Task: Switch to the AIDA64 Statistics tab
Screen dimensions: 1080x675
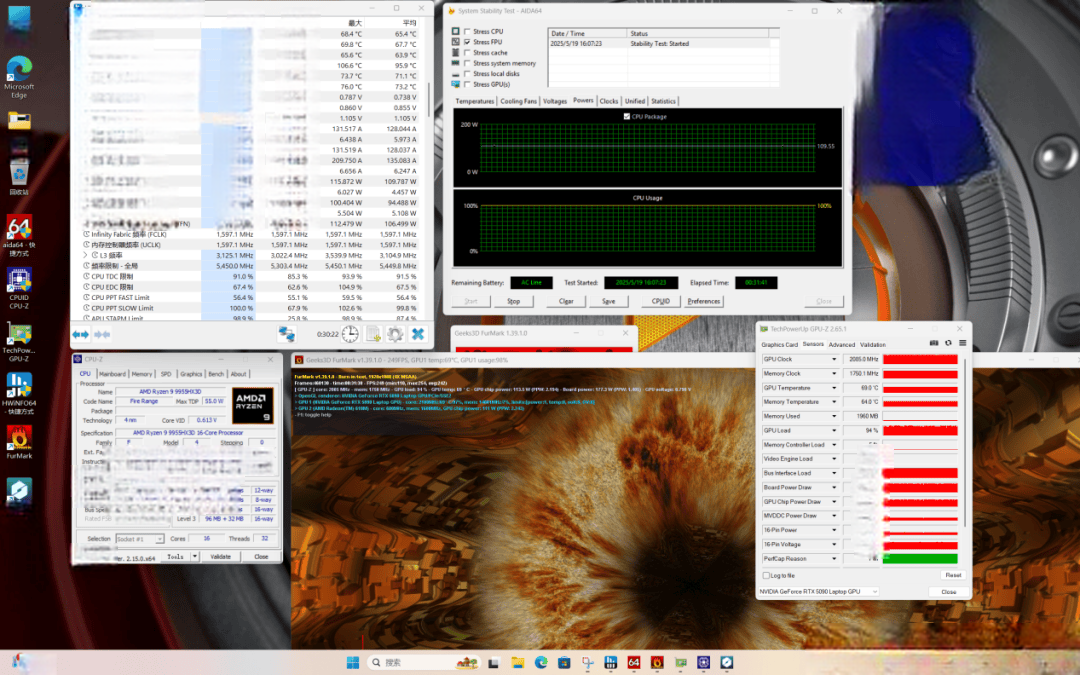Action: [x=663, y=101]
